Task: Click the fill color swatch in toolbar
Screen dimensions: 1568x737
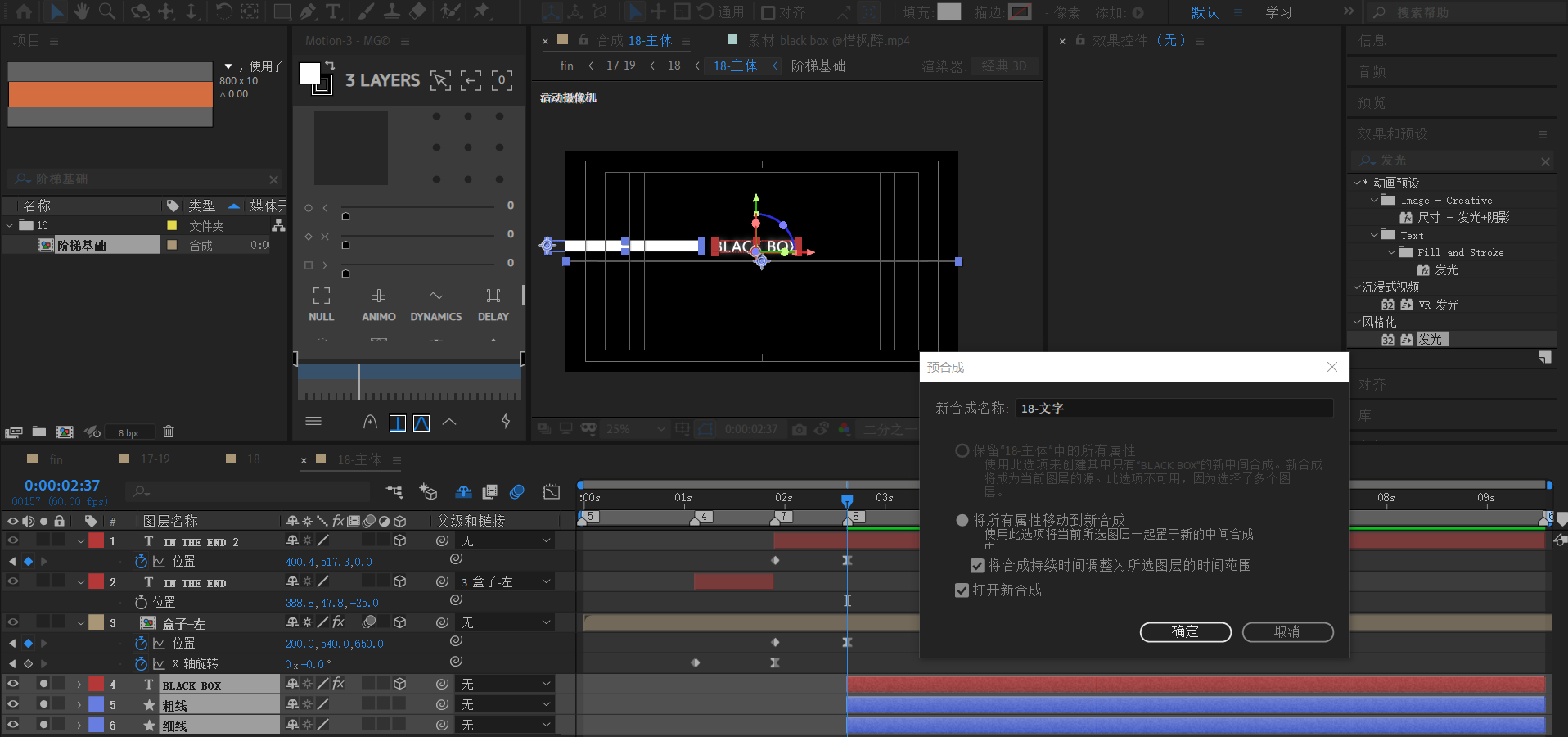Action: pos(949,11)
